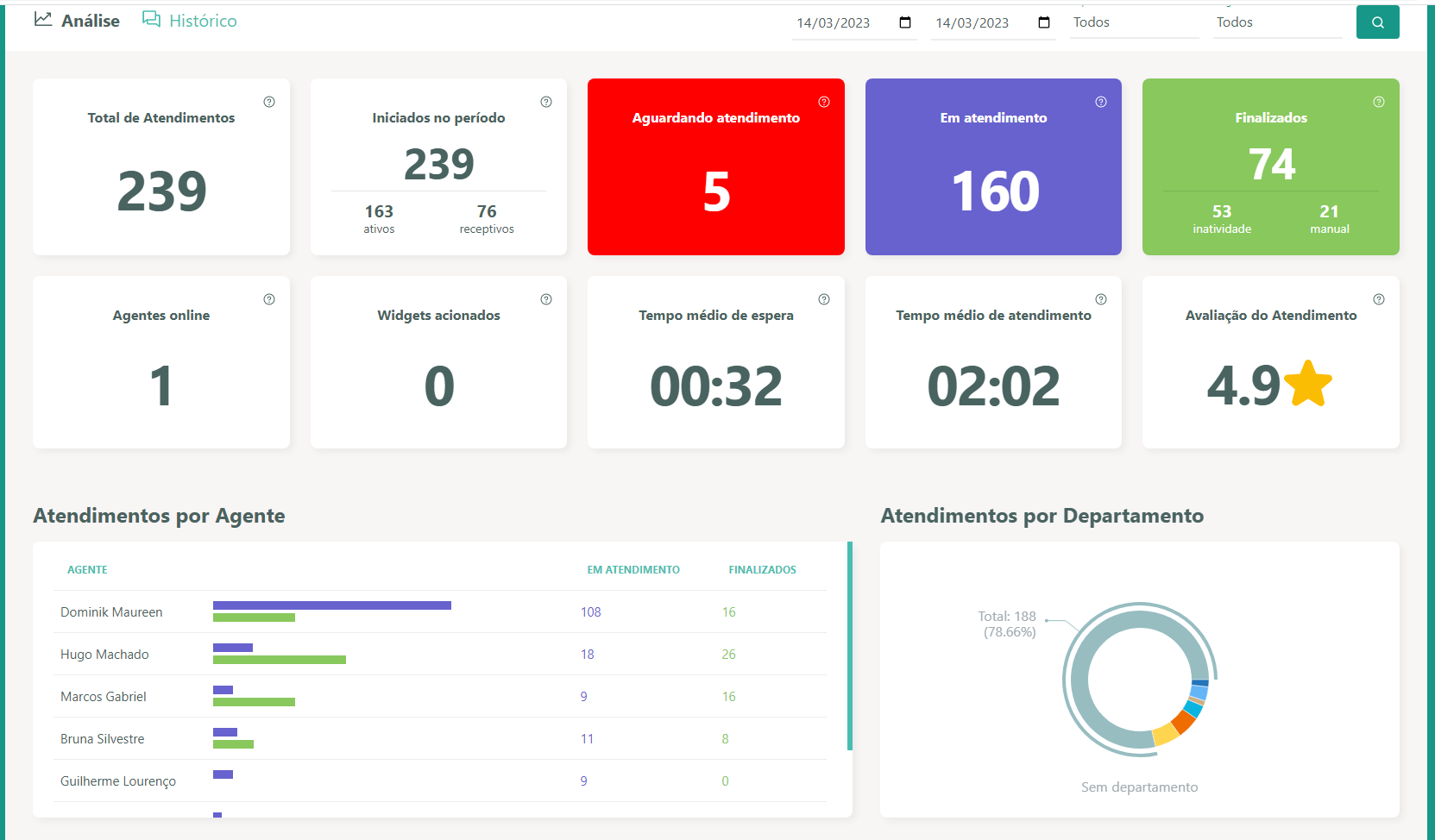This screenshot has width=1435, height=840.
Task: Click the agents table vertical scrollbar
Action: pyautogui.click(x=850, y=646)
